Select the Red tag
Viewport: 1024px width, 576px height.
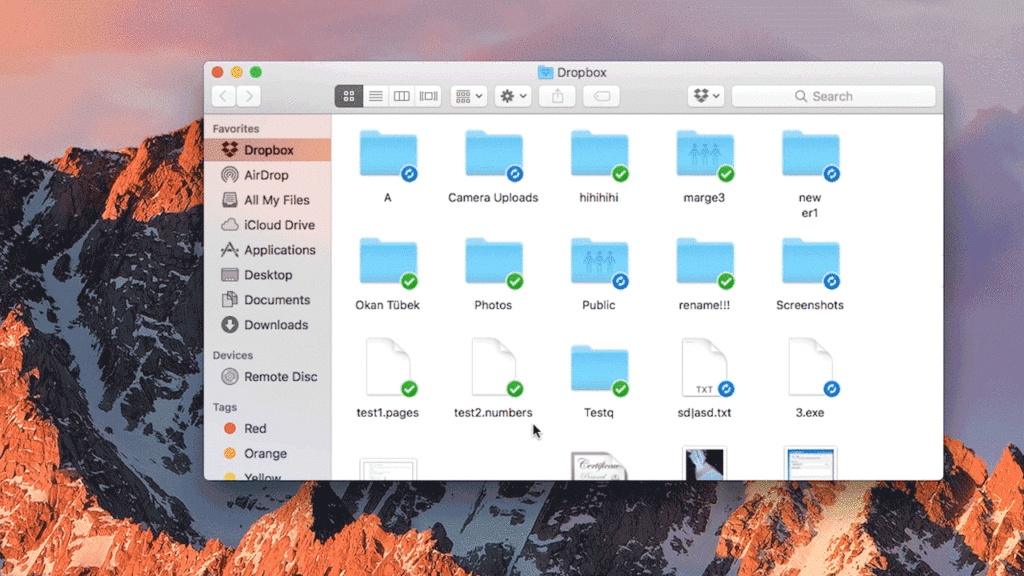click(268, 428)
